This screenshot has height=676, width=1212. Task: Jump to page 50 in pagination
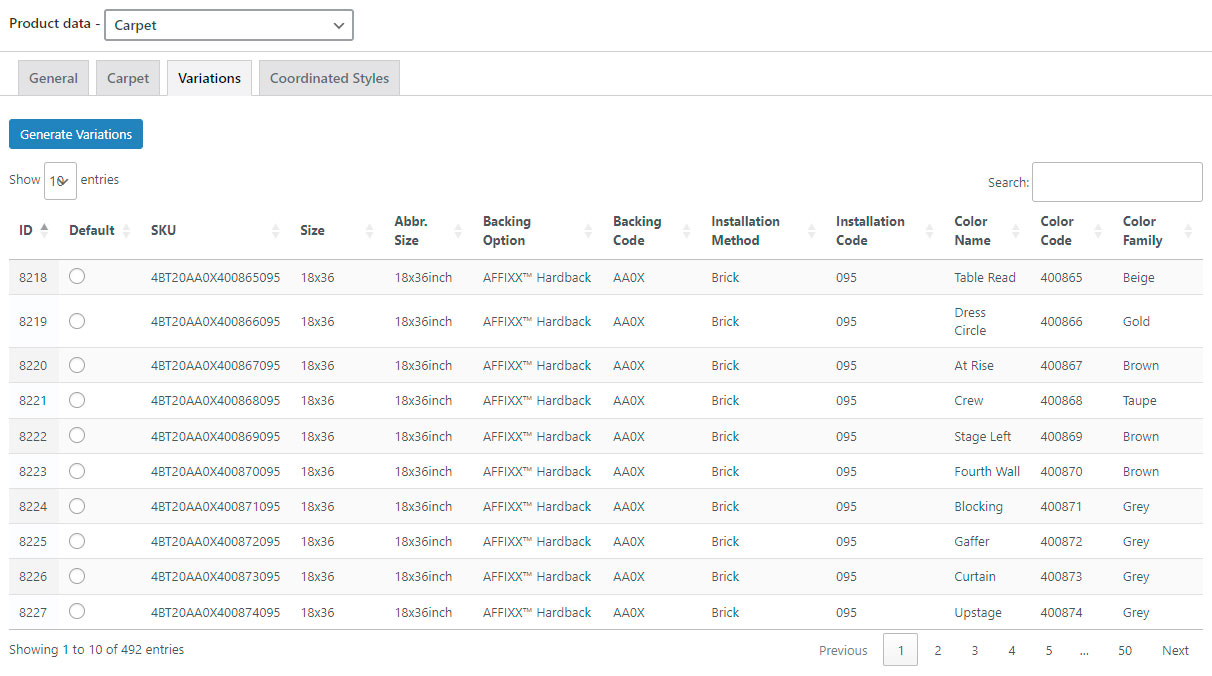tap(1125, 650)
